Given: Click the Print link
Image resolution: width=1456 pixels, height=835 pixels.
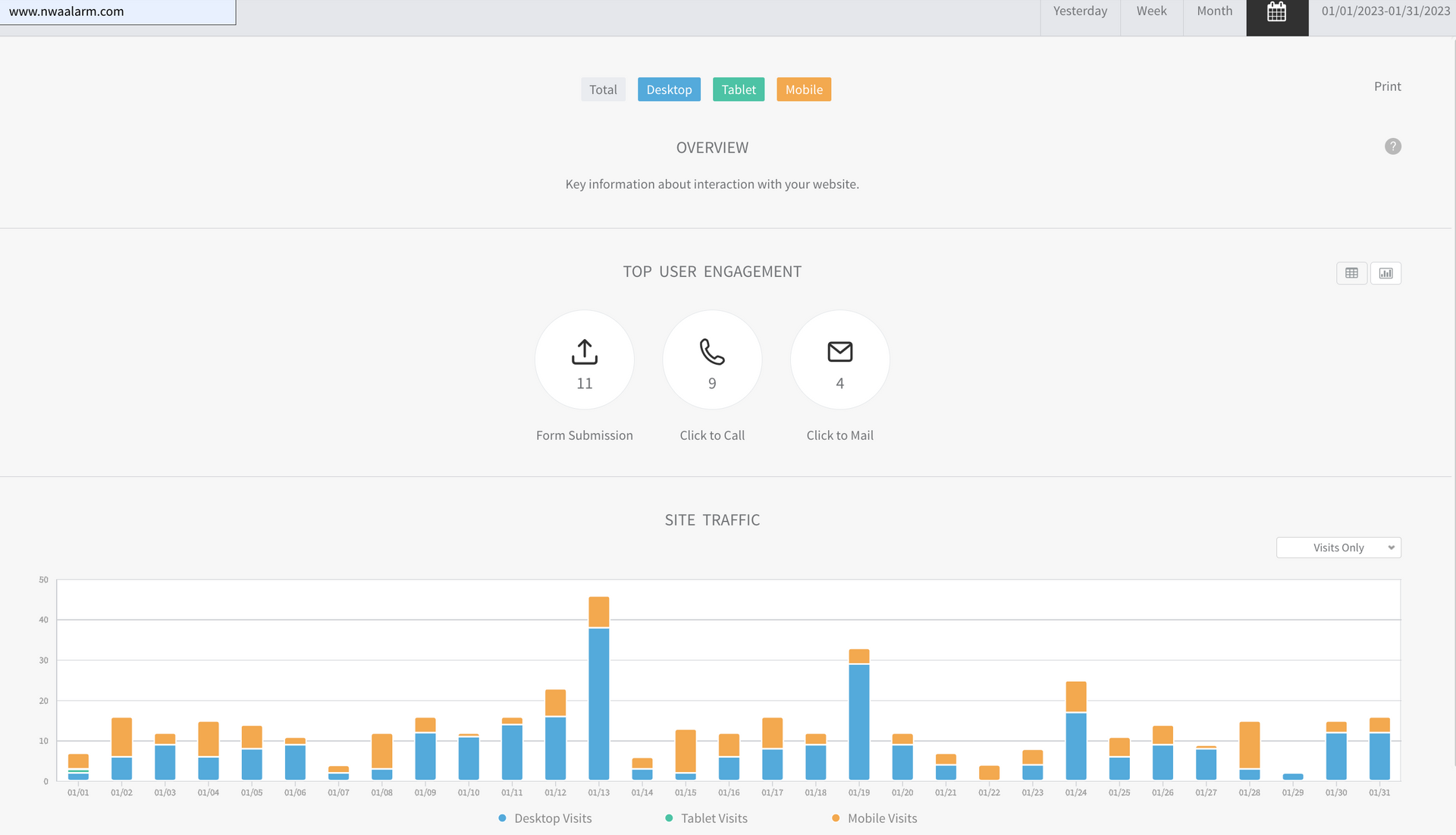Looking at the screenshot, I should (x=1387, y=86).
